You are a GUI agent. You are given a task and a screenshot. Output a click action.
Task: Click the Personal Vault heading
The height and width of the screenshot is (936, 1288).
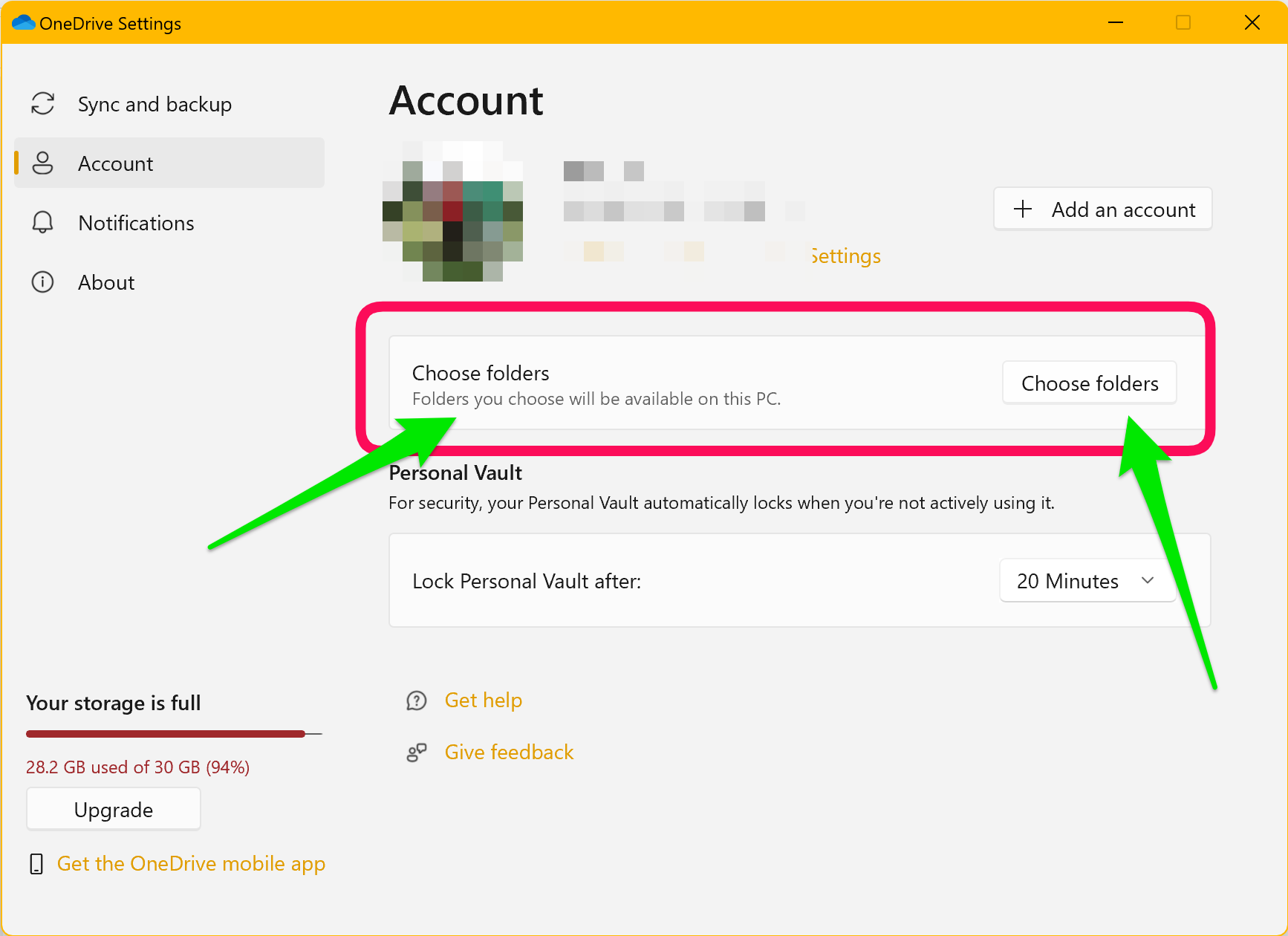point(456,473)
